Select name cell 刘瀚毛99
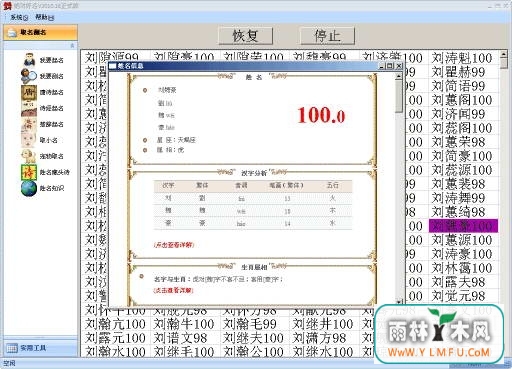This screenshot has height=369, width=512. tap(254, 324)
